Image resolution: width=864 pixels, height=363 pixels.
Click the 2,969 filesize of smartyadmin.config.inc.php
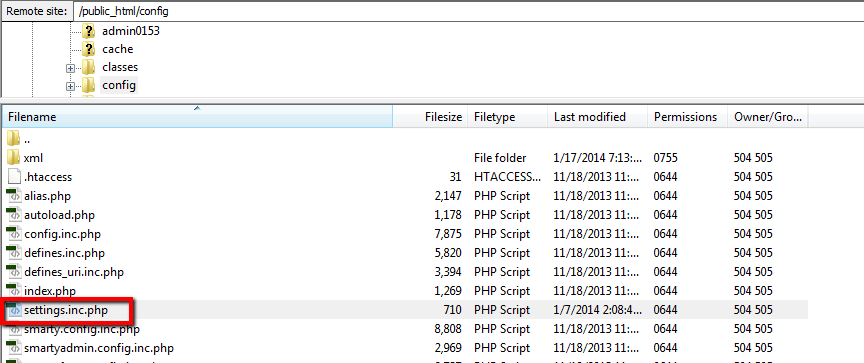point(448,348)
